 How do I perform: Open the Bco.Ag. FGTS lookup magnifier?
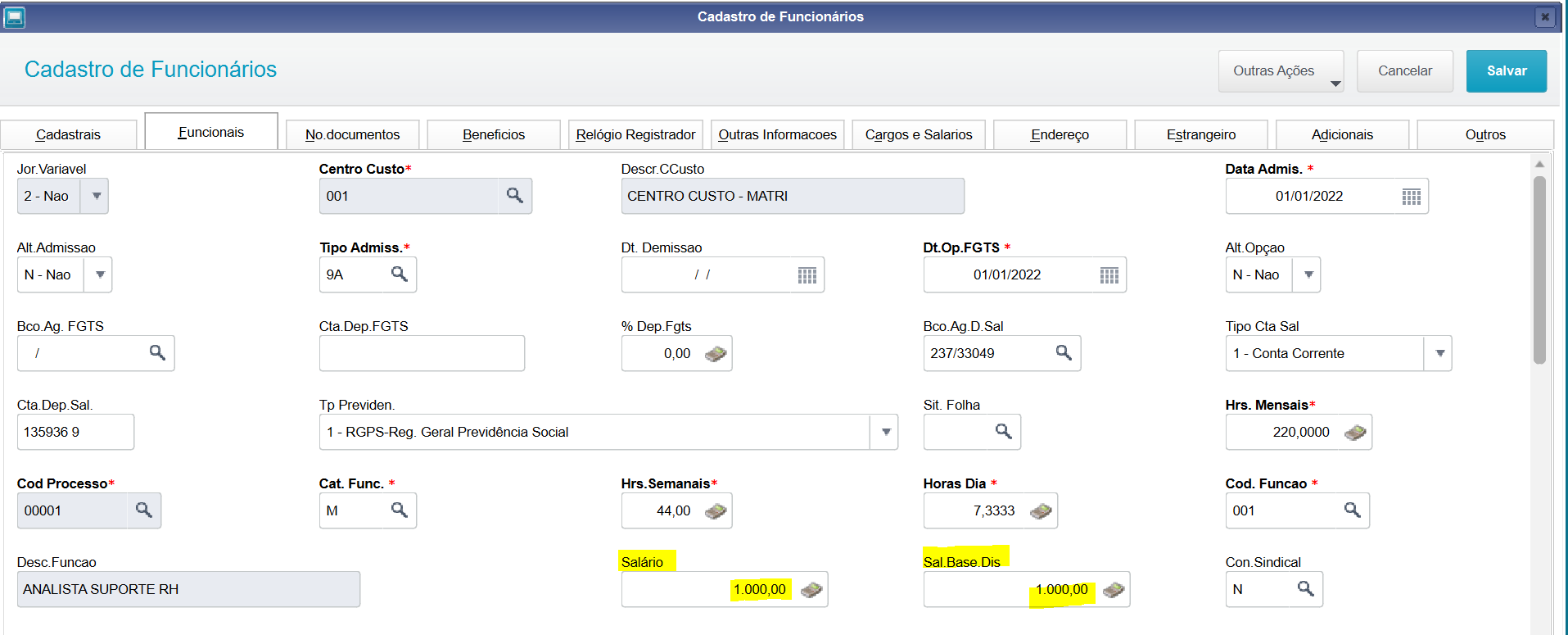point(157,353)
